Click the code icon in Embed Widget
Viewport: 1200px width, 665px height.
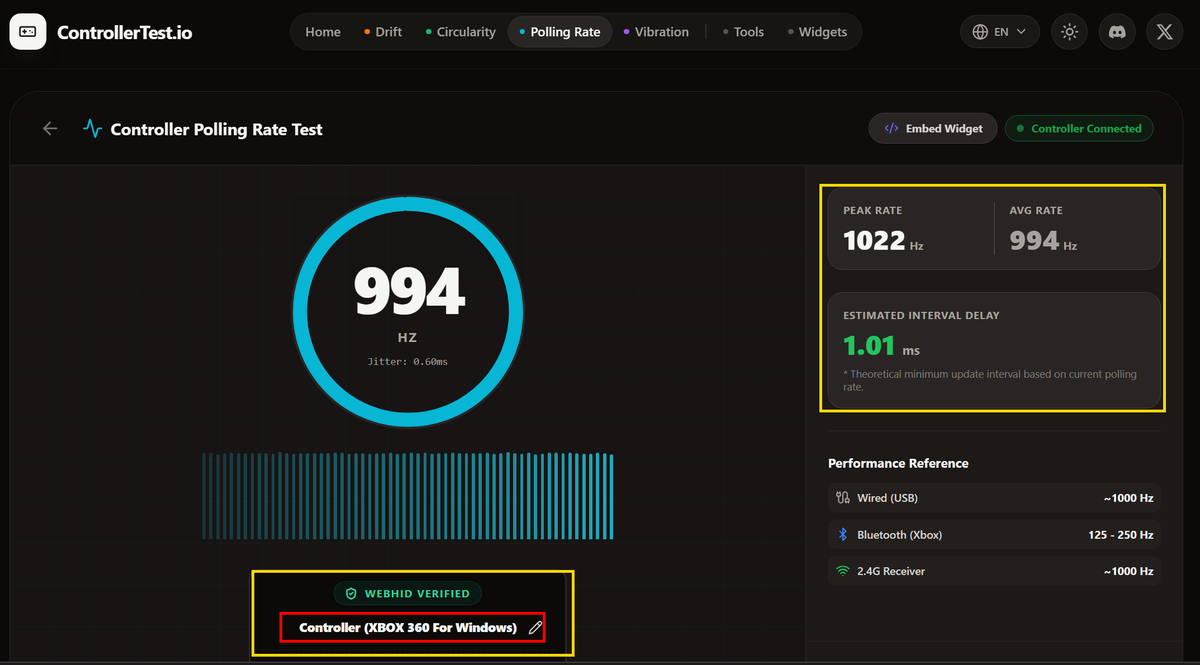click(891, 128)
